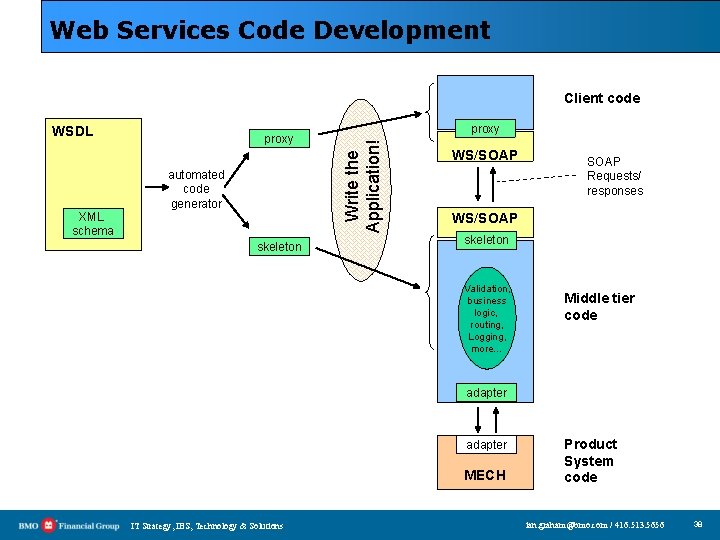
Task: Click the Middle tier code label
Action: point(599,307)
